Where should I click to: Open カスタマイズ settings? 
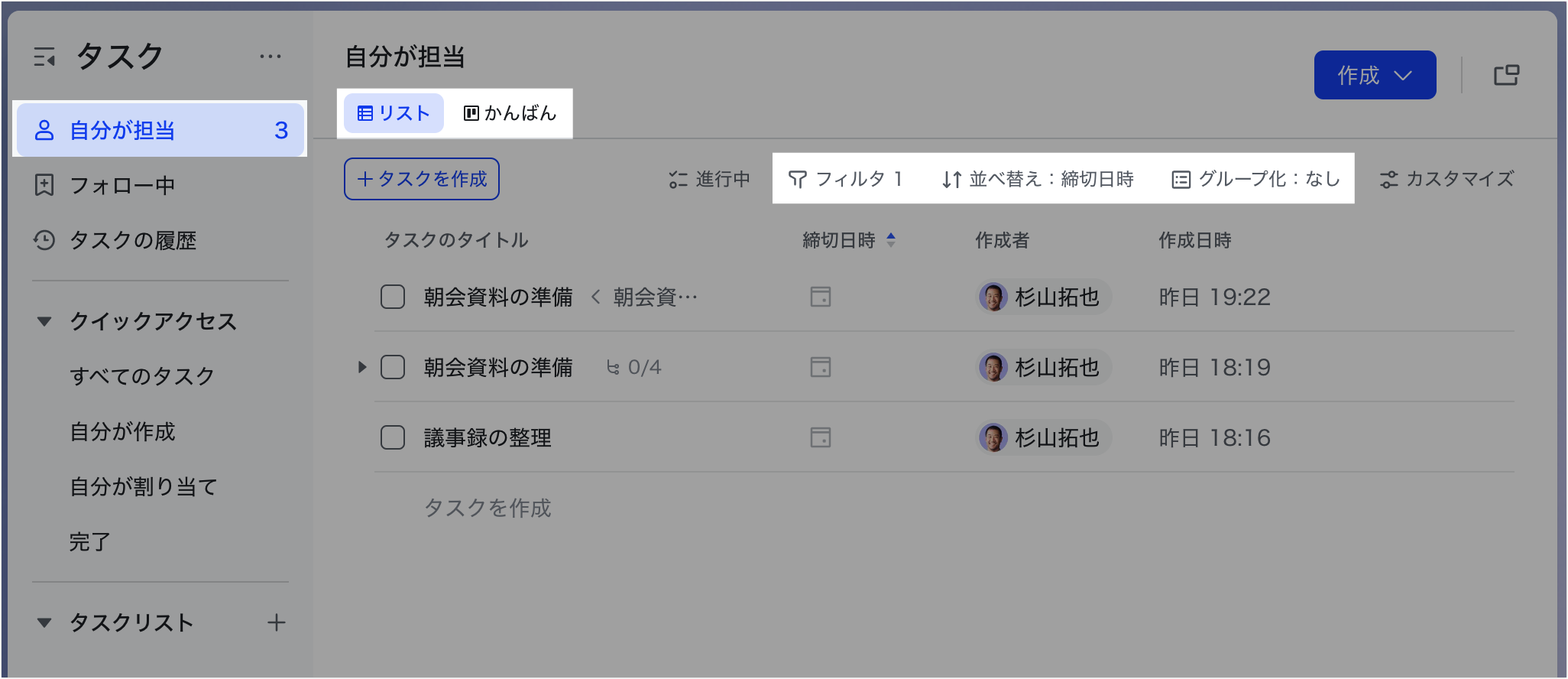[x=1446, y=179]
